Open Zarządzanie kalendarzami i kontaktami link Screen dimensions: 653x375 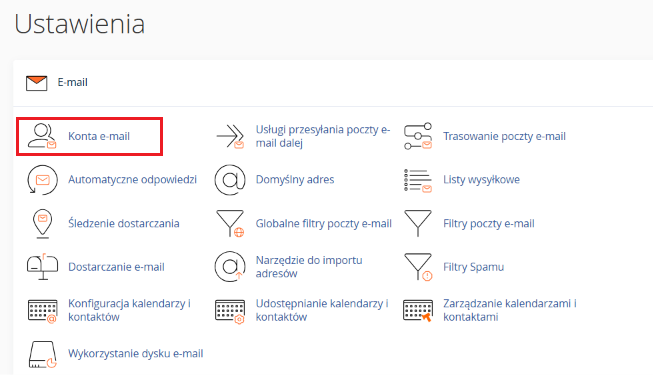tap(510, 310)
